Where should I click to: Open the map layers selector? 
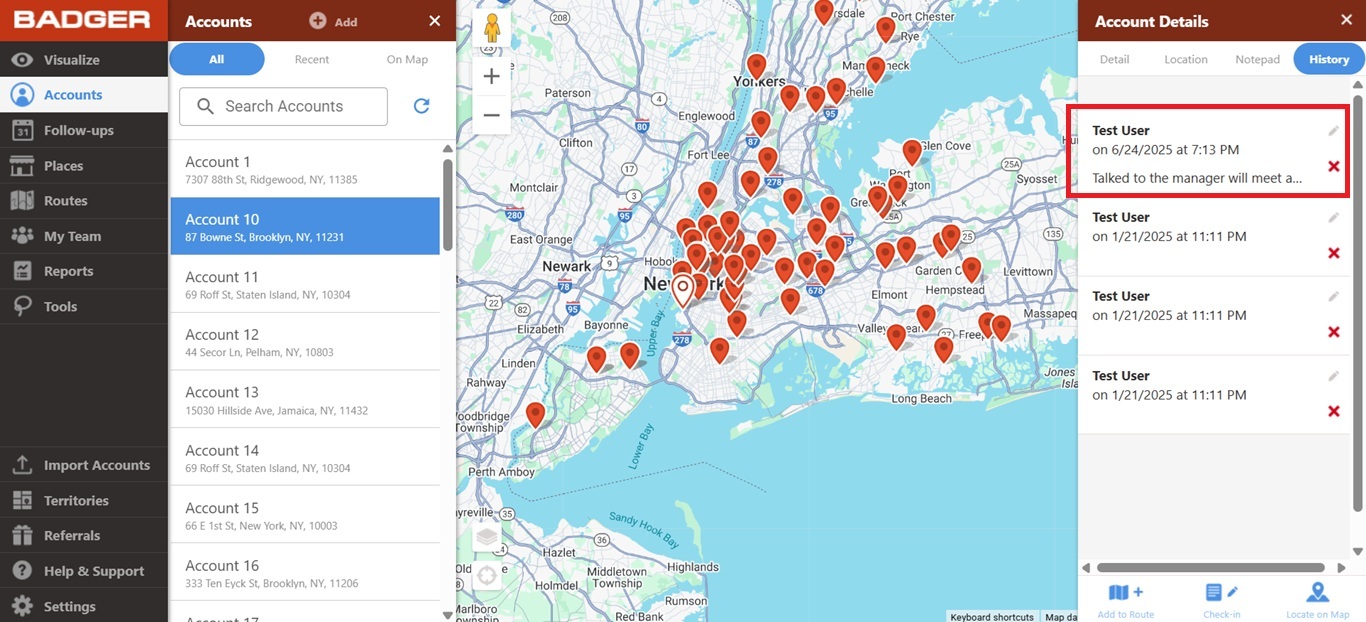coord(487,536)
